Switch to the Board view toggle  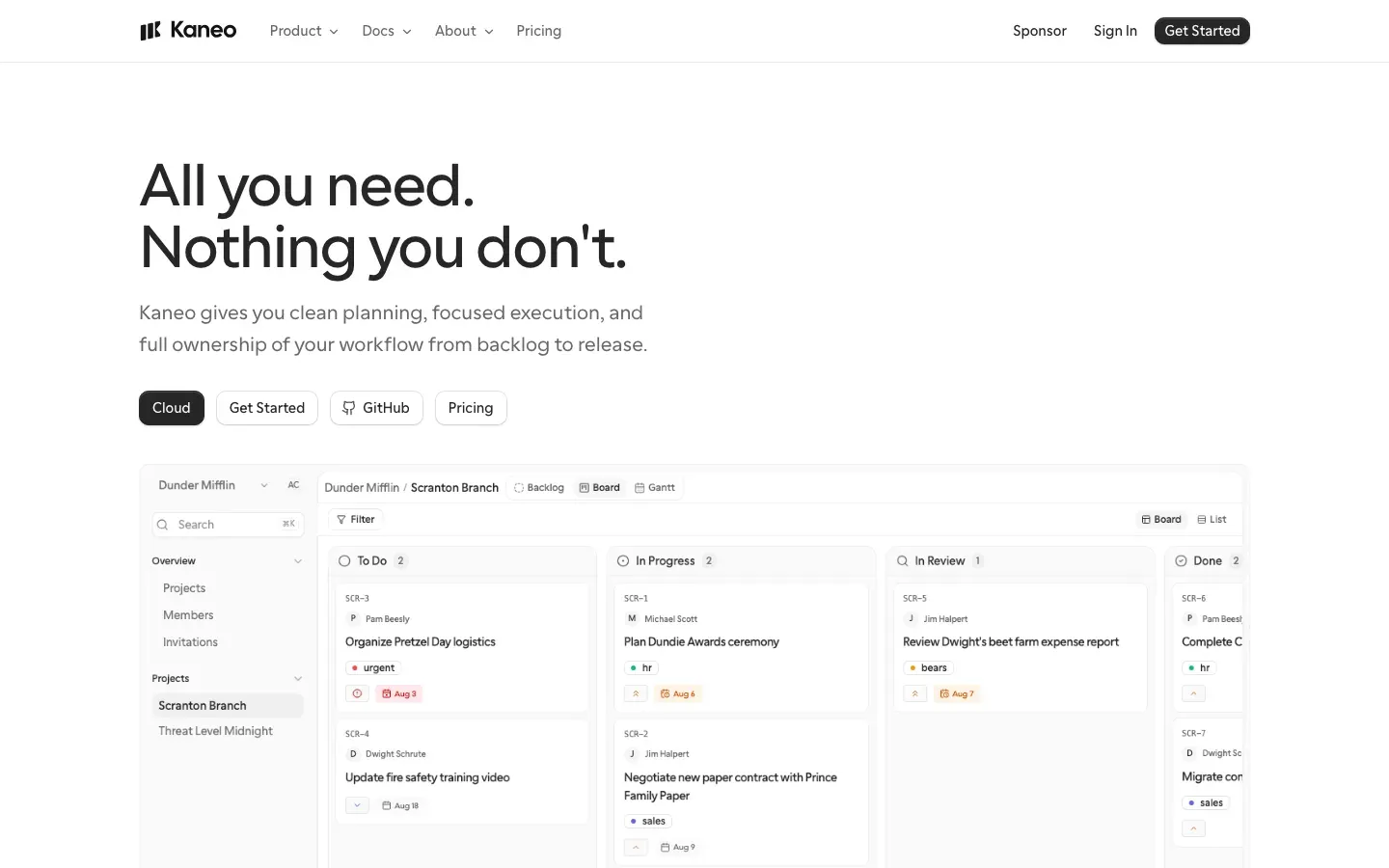(x=1161, y=519)
